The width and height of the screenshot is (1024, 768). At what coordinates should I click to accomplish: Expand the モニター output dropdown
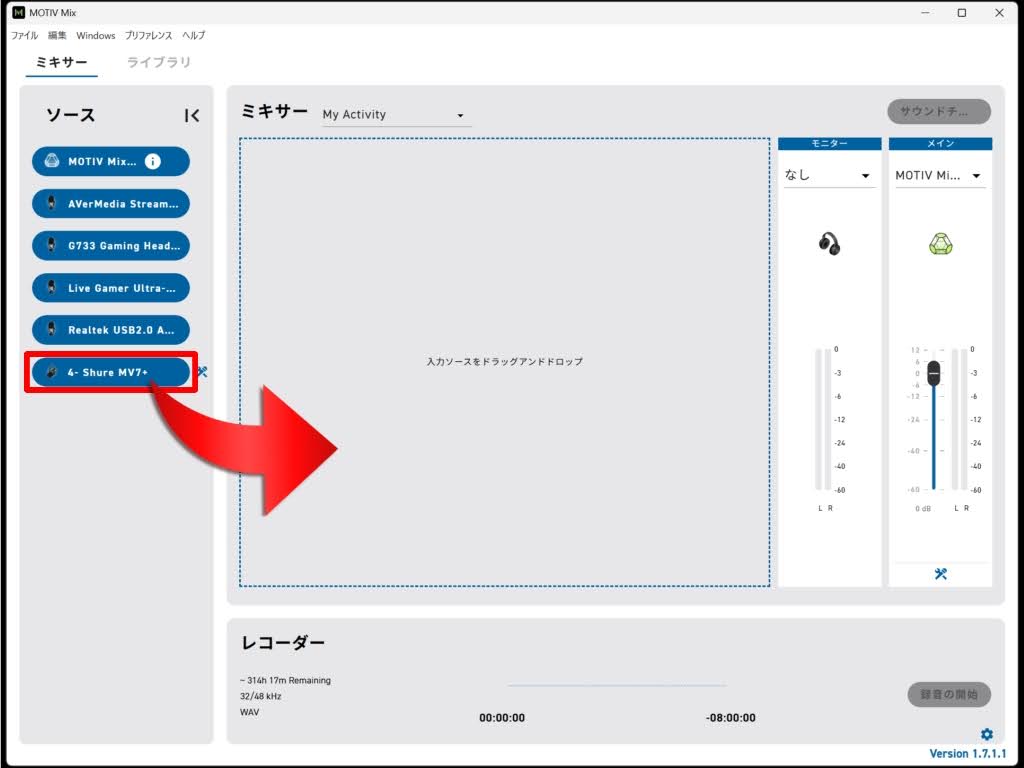point(828,176)
